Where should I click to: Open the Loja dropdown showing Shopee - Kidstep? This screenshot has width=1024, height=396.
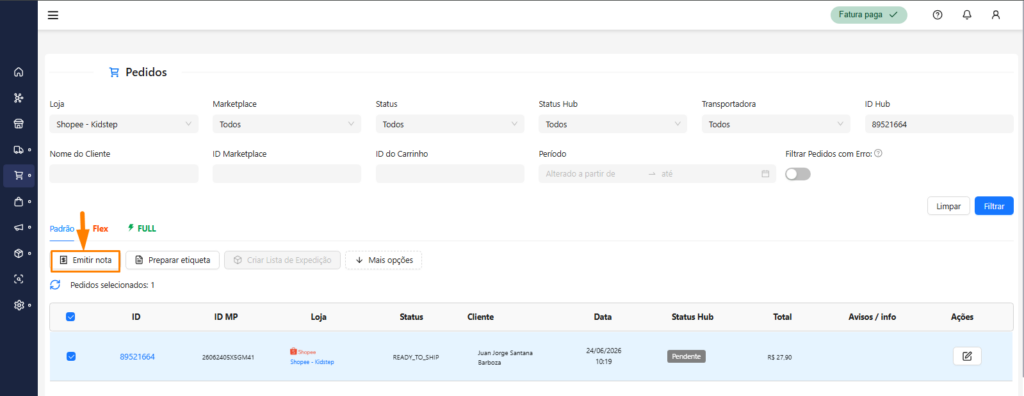[124, 124]
